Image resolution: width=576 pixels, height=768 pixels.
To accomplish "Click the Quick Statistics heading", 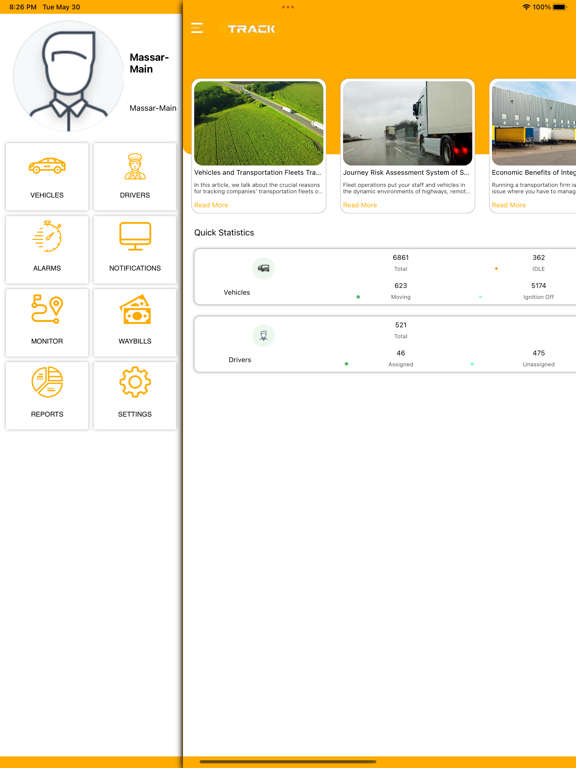I will click(x=224, y=233).
